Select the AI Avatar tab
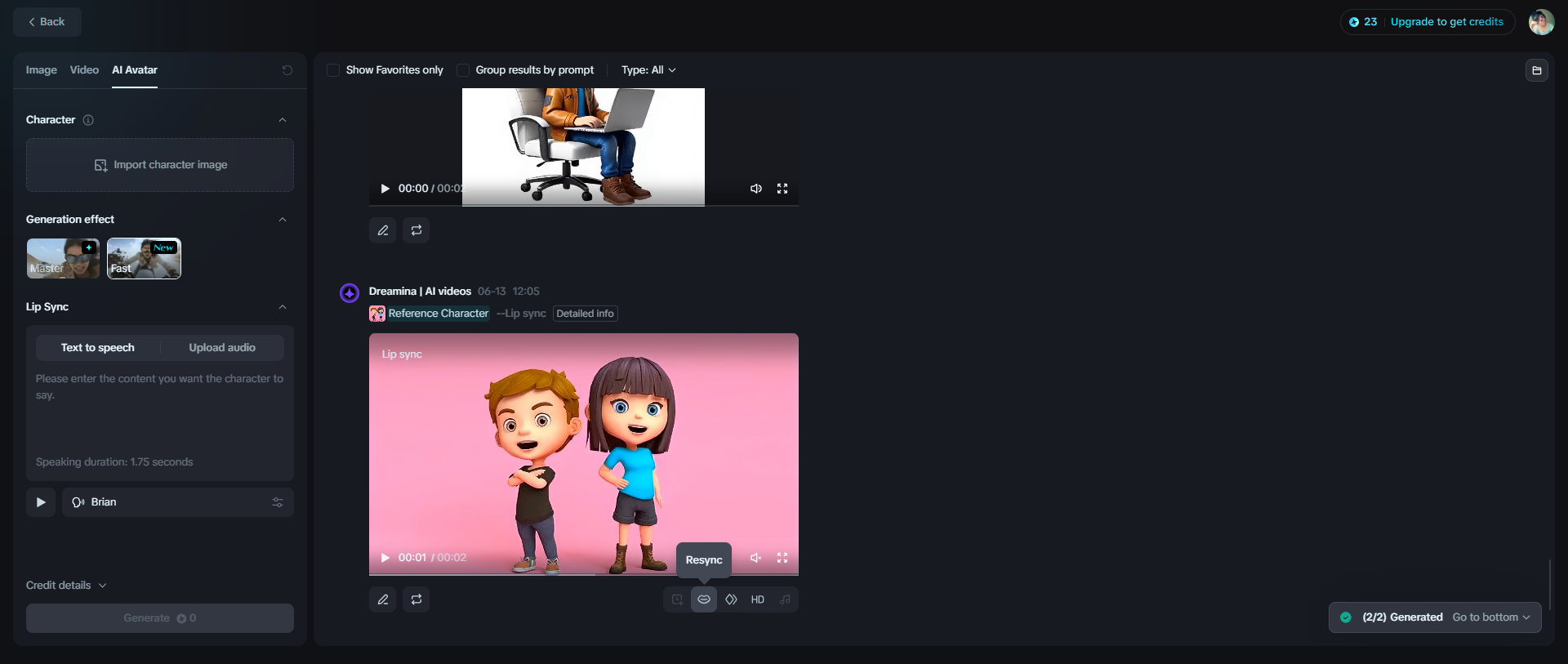 tap(135, 70)
